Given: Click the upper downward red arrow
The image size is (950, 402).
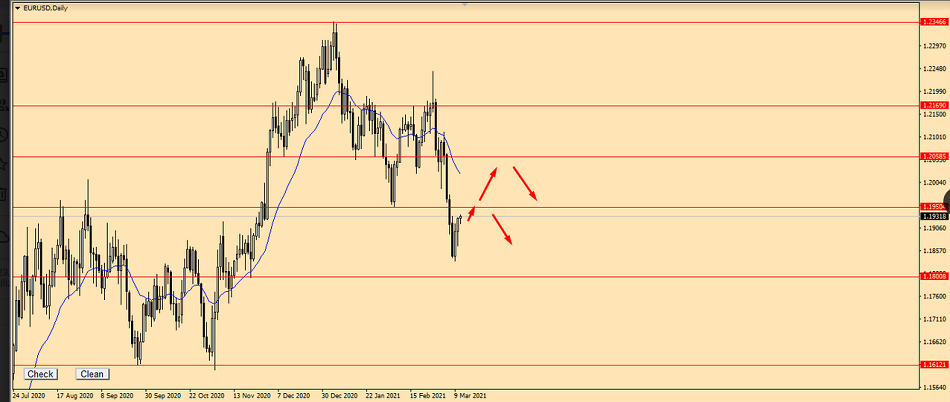Looking at the screenshot, I should click(526, 184).
